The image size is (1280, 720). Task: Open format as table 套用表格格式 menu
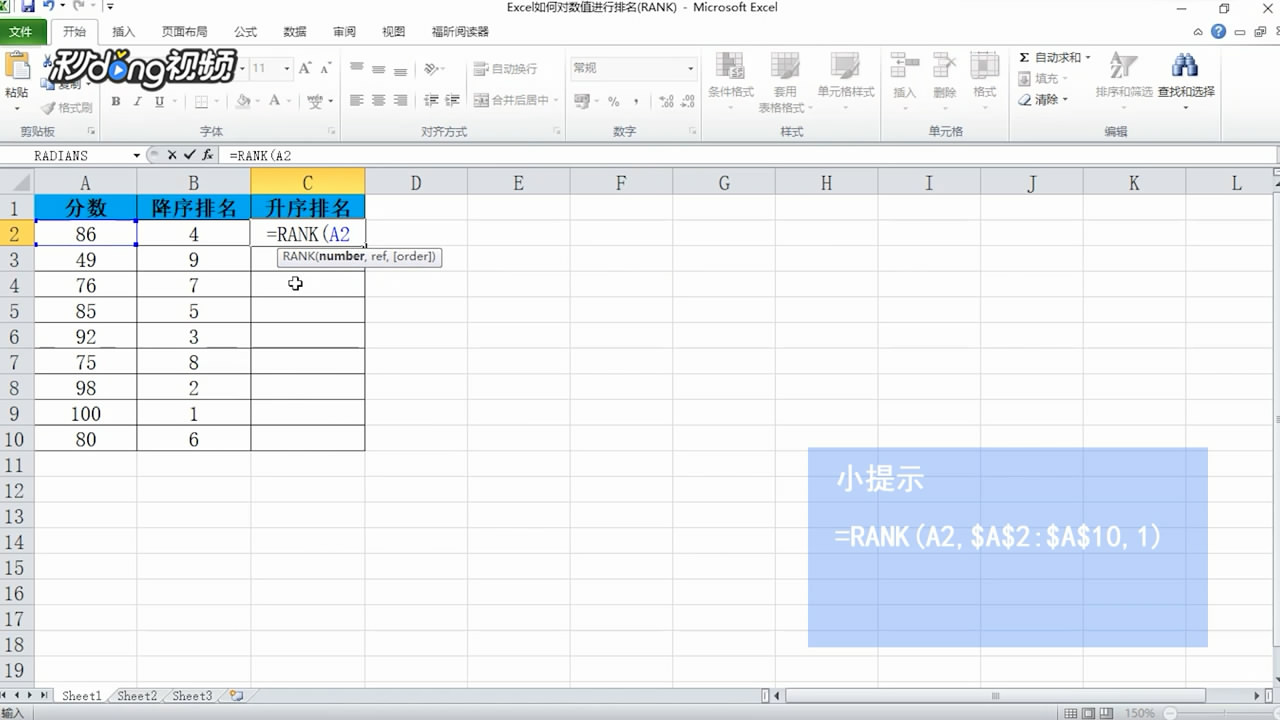point(784,80)
